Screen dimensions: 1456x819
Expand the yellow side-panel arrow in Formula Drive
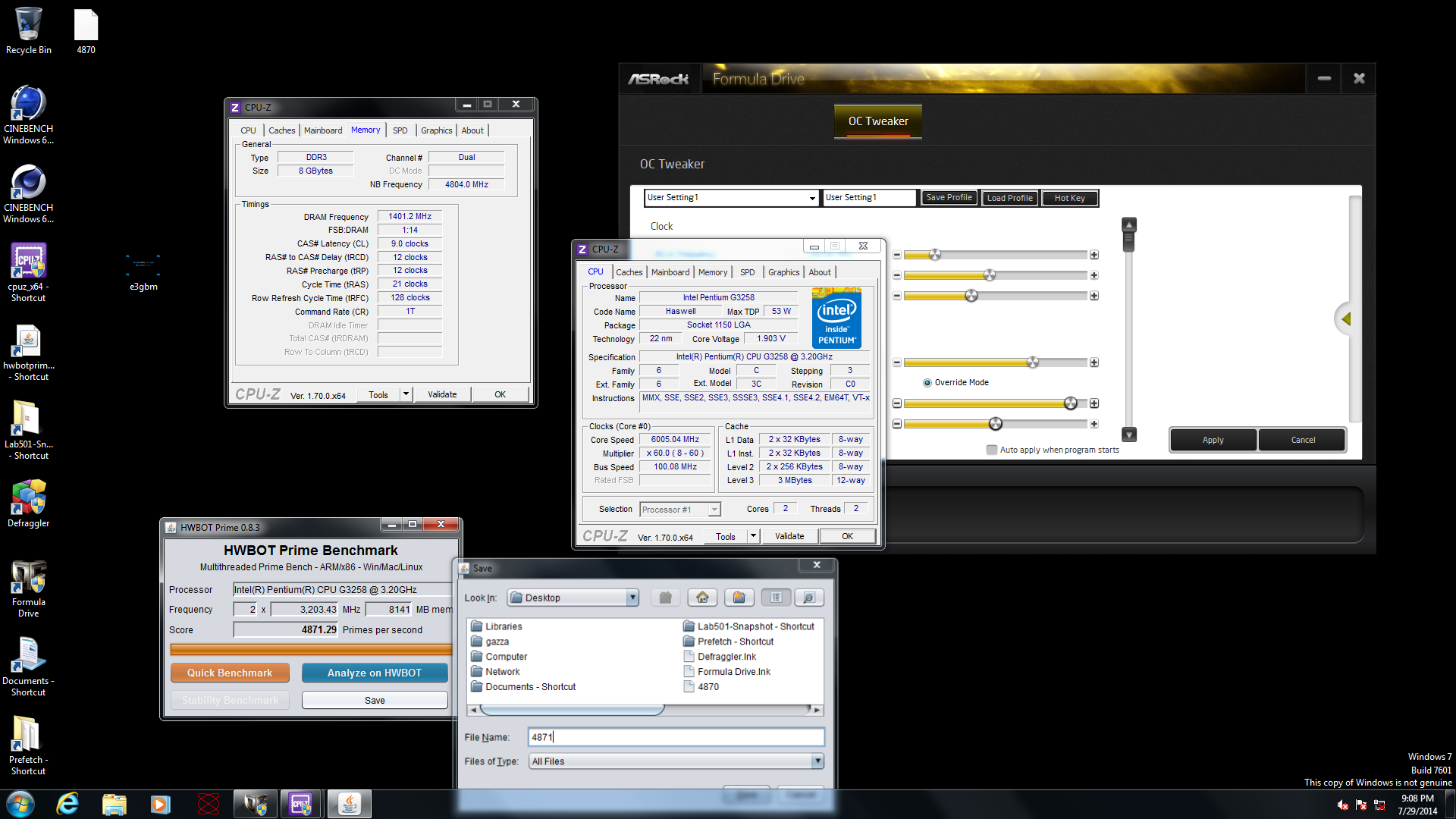click(1345, 318)
